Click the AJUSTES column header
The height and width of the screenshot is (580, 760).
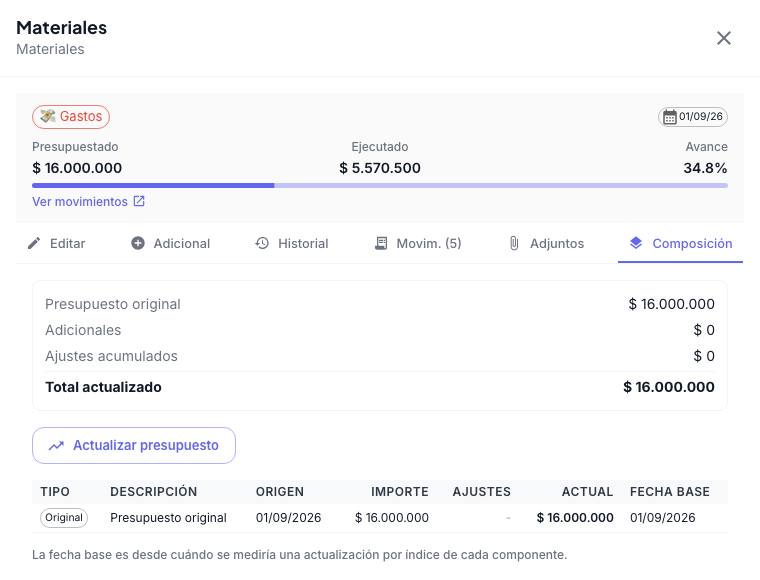[x=482, y=492]
